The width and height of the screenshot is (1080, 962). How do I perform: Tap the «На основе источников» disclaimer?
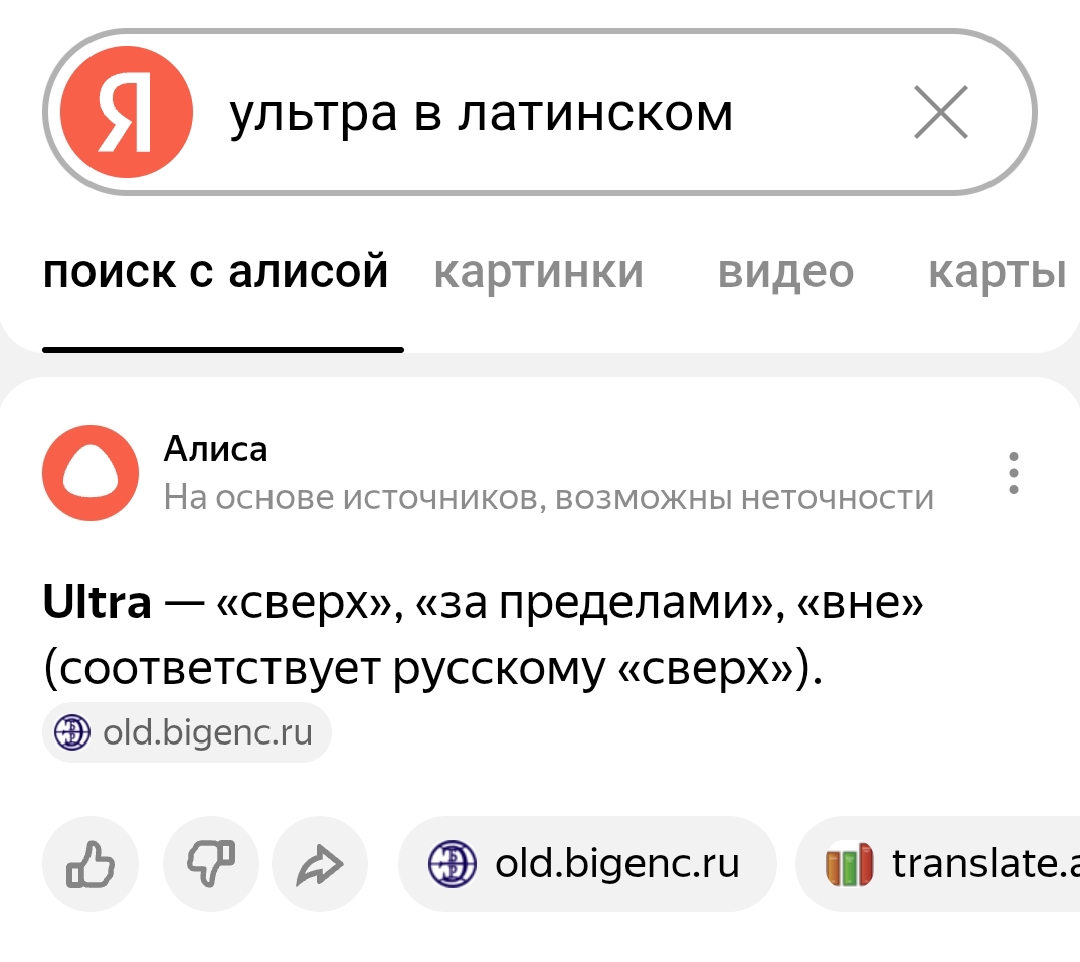point(548,497)
